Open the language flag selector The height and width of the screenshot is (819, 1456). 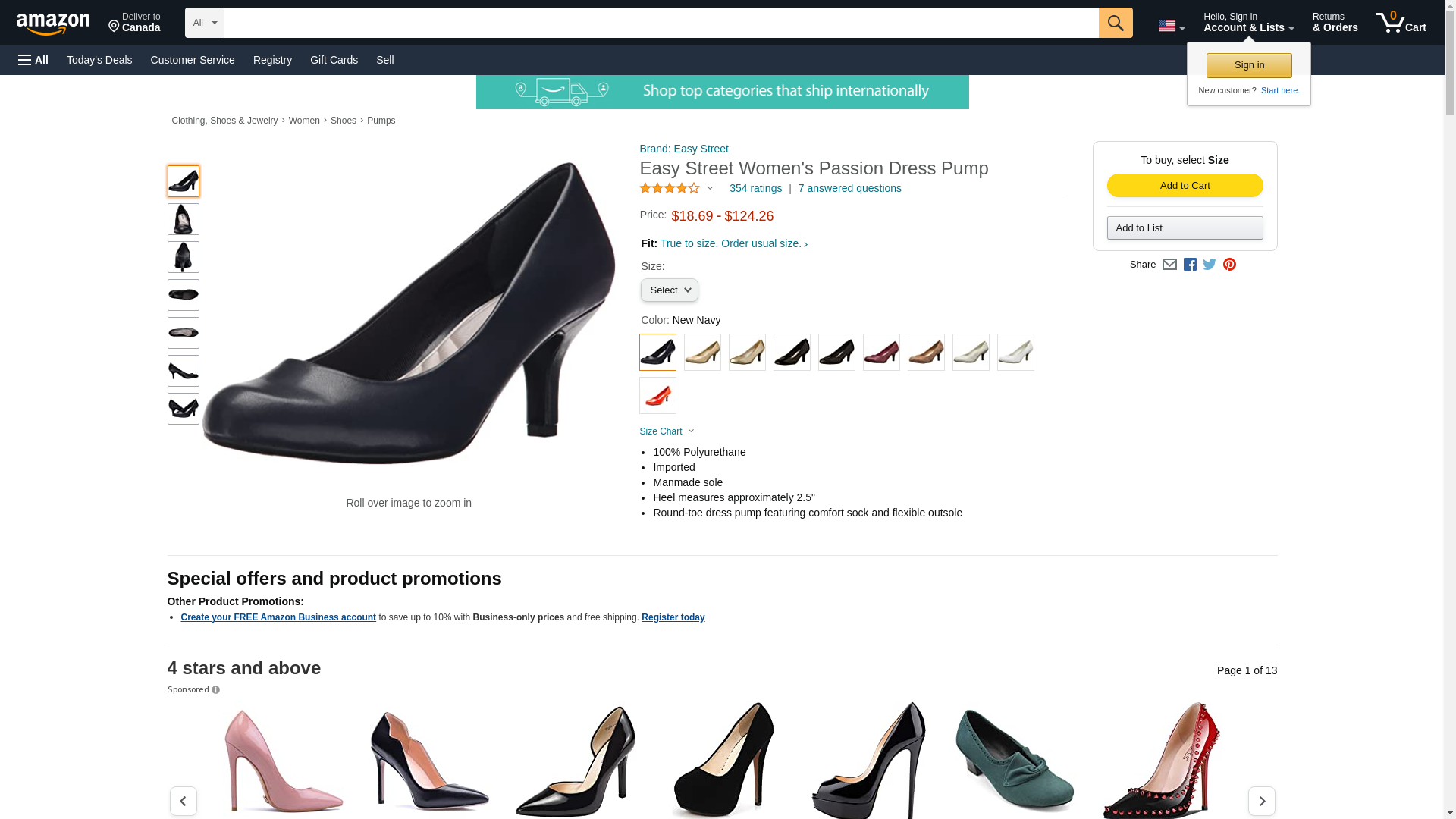pyautogui.click(x=1171, y=27)
